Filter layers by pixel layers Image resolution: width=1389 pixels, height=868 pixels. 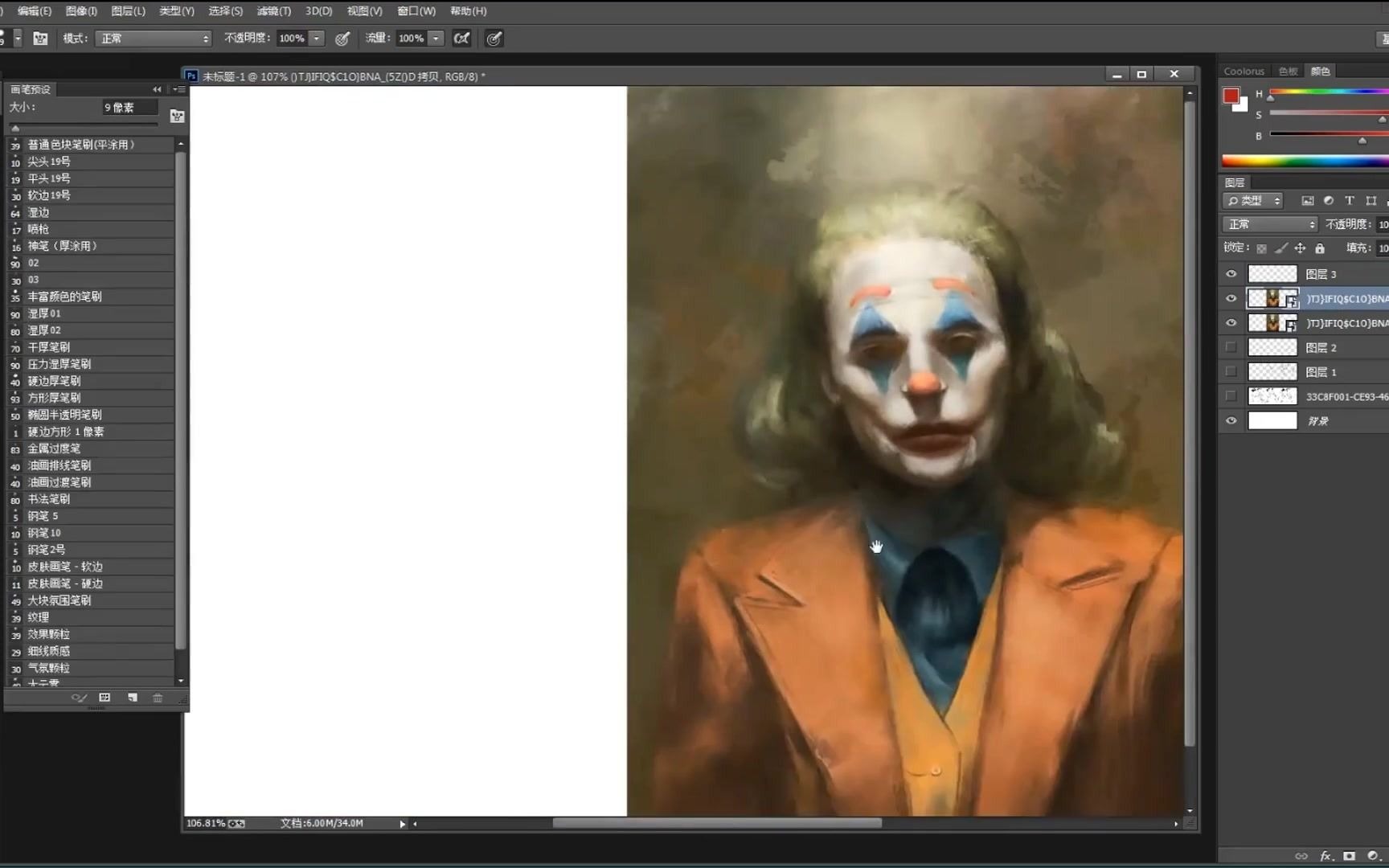click(1308, 200)
